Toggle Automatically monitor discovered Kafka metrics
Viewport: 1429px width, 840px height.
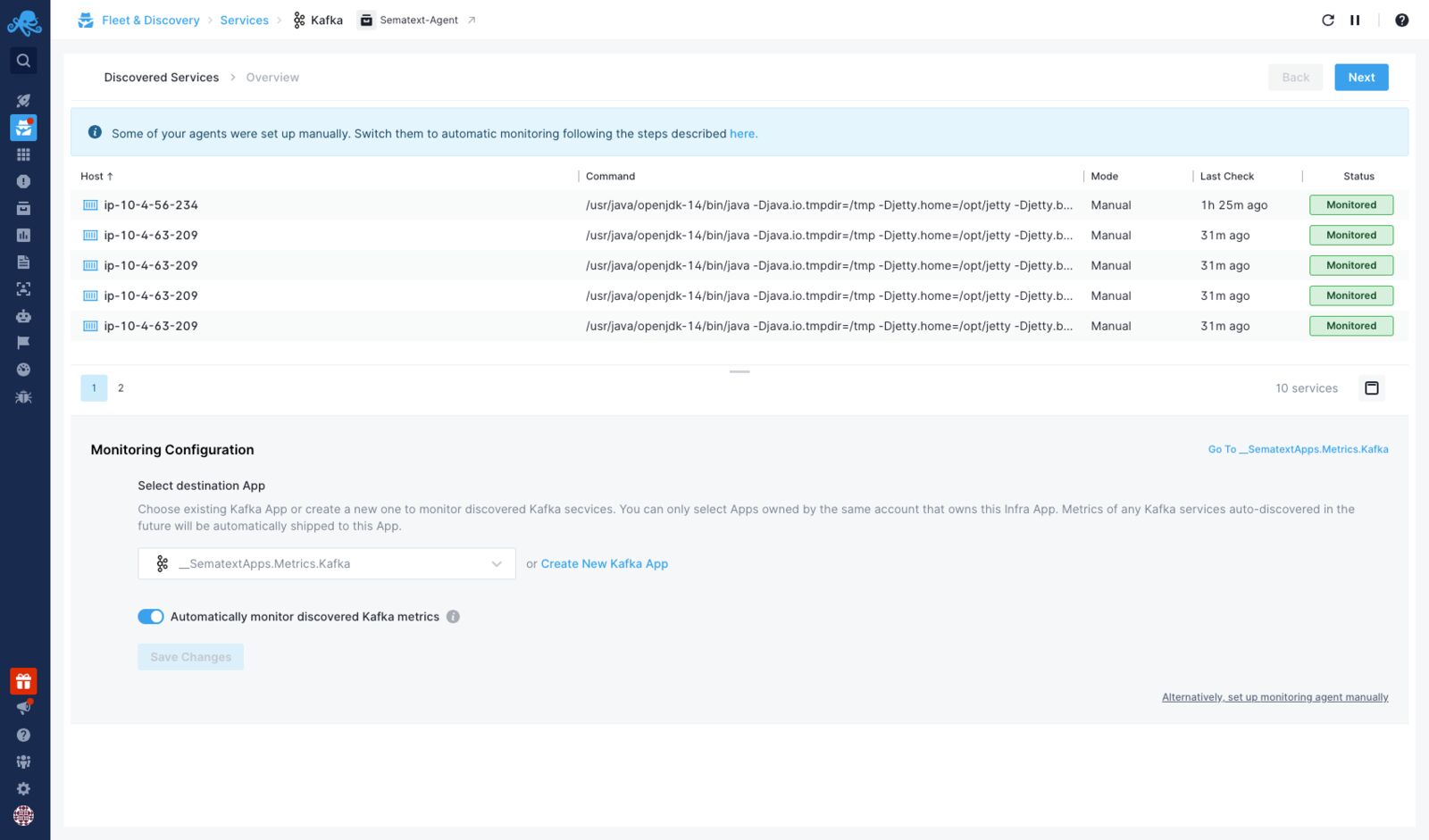tap(151, 616)
